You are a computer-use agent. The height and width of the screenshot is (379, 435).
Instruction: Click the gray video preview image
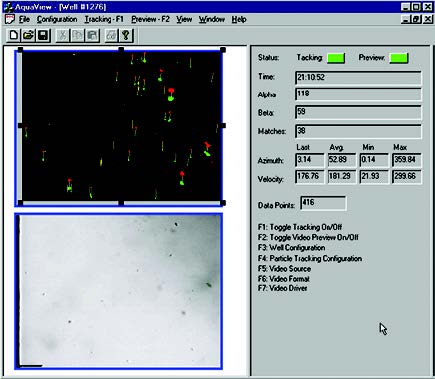pyautogui.click(x=119, y=291)
